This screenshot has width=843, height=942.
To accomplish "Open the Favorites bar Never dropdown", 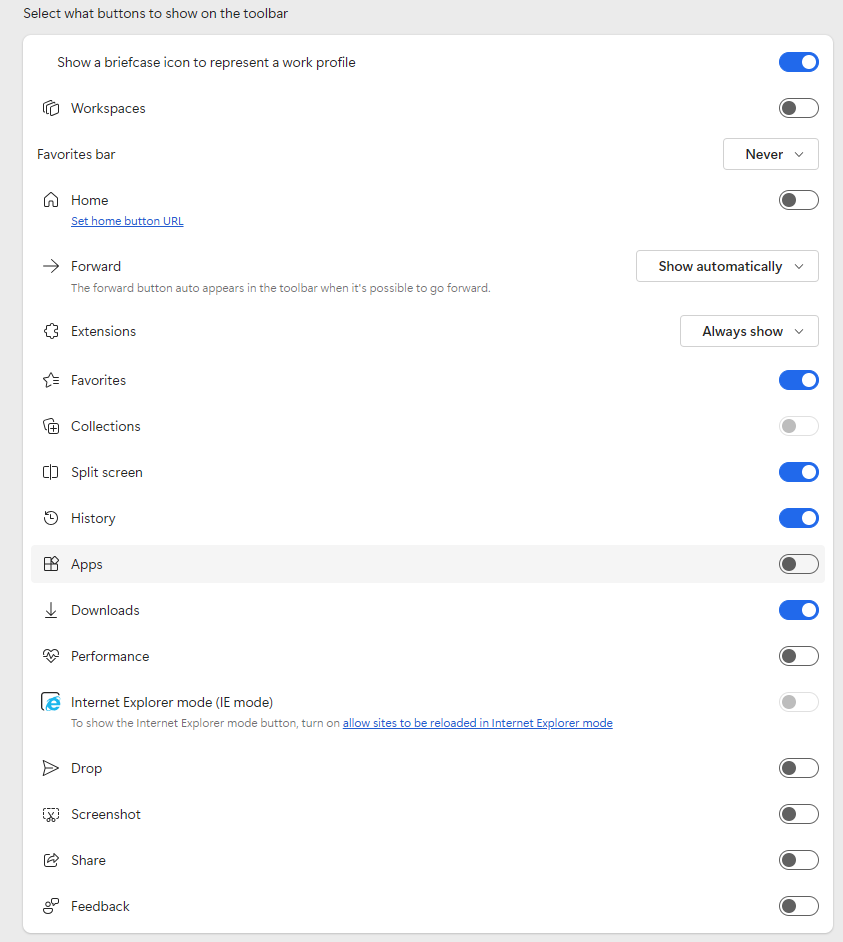I will click(x=771, y=154).
